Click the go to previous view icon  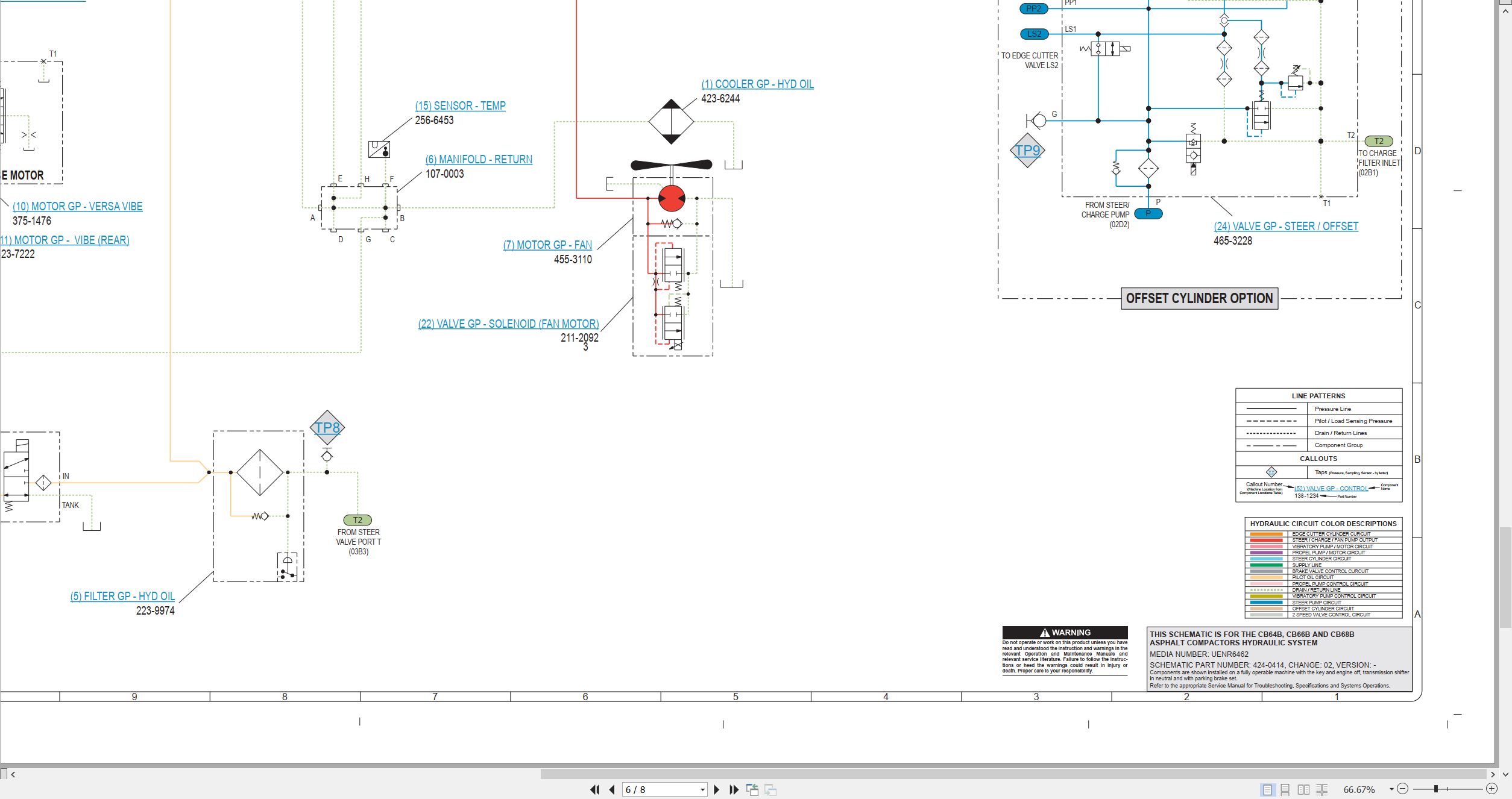(752, 789)
